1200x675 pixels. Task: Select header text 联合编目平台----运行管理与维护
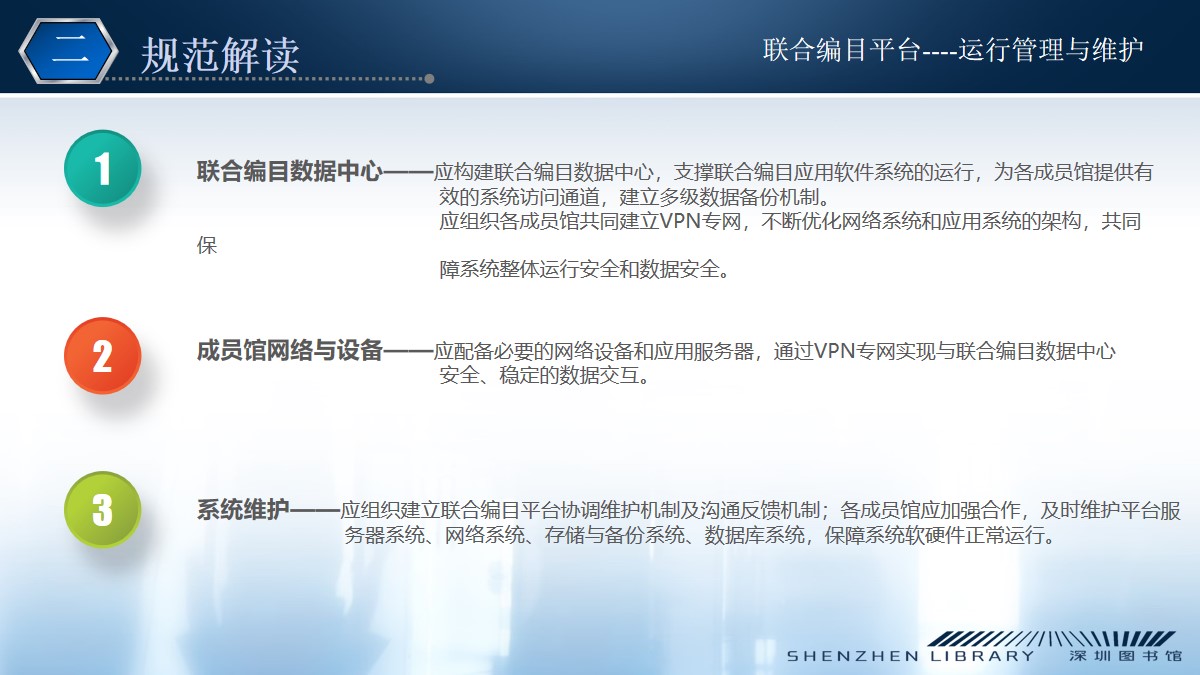point(953,49)
